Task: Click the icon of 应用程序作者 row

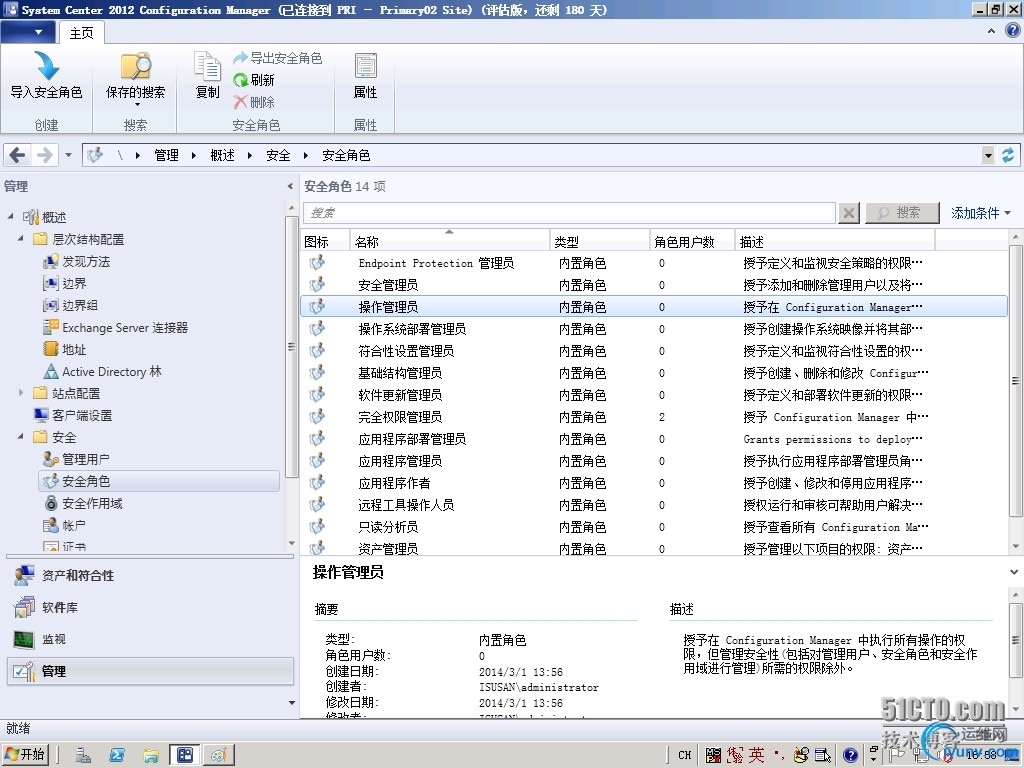Action: tap(317, 483)
